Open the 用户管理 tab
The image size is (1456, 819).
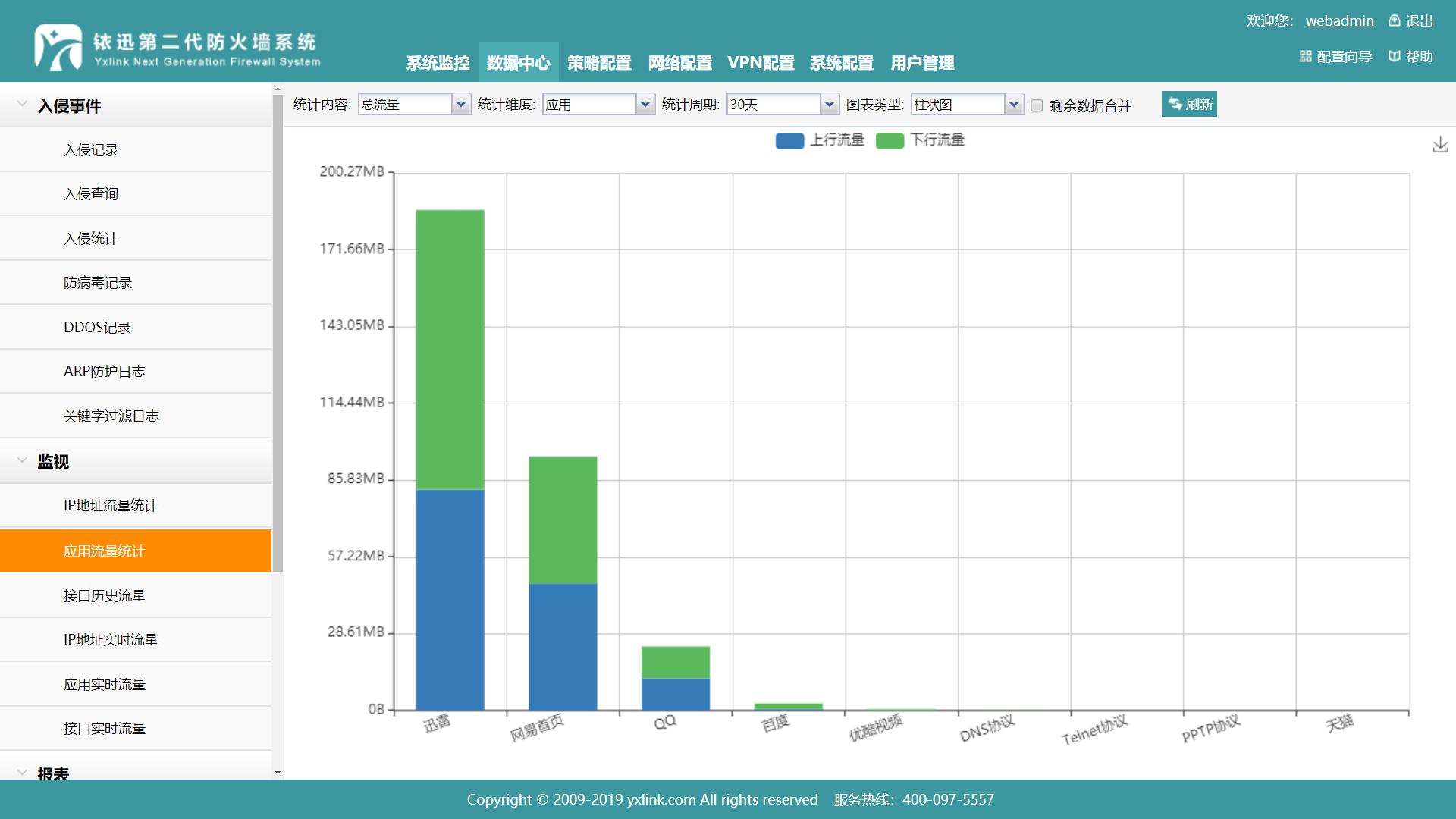click(922, 63)
